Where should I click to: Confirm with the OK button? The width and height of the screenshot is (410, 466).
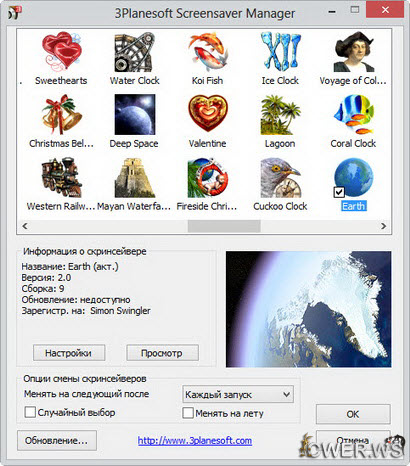[353, 414]
